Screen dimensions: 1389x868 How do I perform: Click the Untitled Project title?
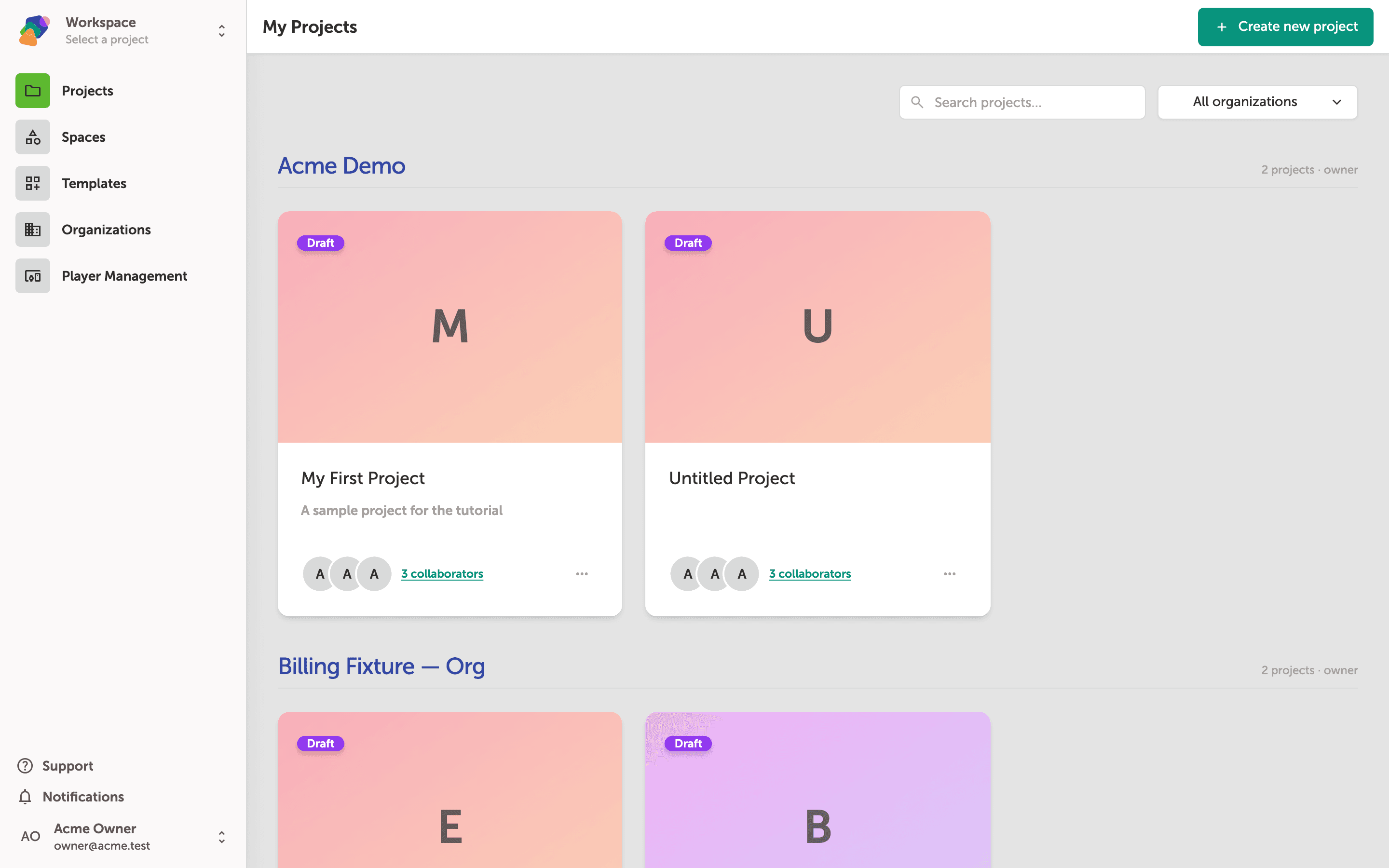(x=732, y=478)
